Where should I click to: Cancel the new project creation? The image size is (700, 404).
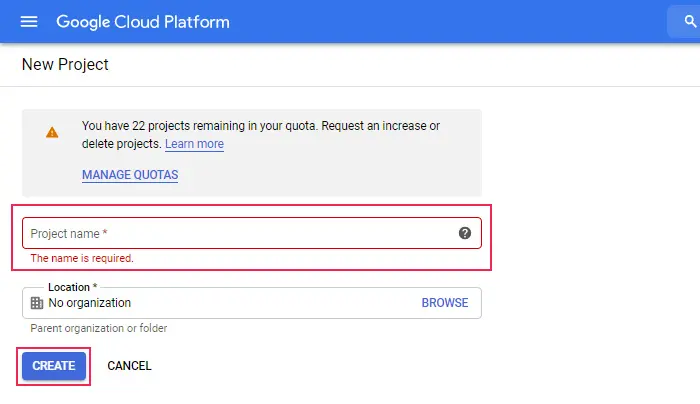click(129, 366)
